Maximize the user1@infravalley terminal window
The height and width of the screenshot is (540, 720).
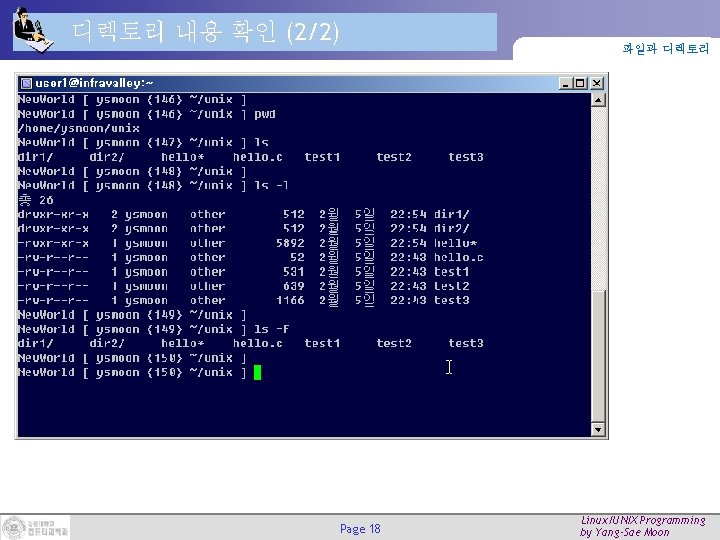click(580, 83)
